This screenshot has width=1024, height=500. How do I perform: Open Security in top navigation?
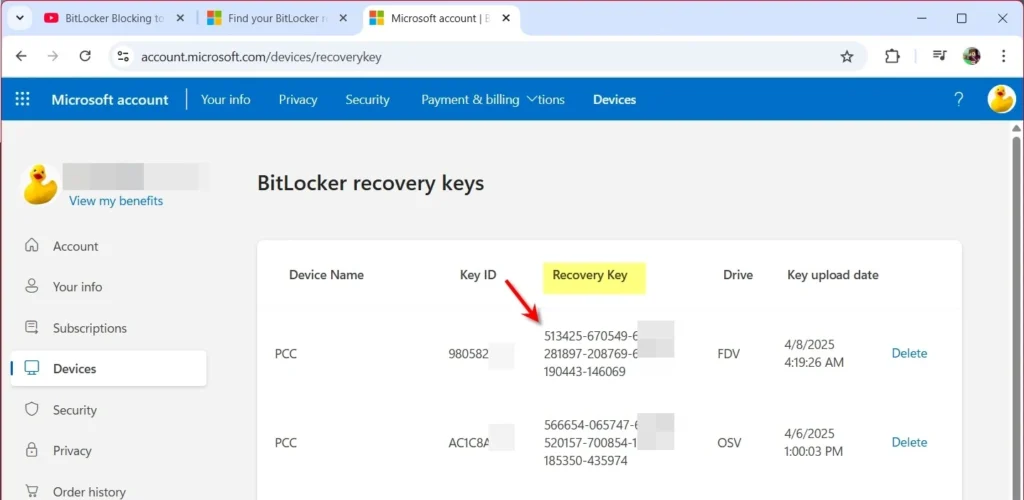[367, 99]
